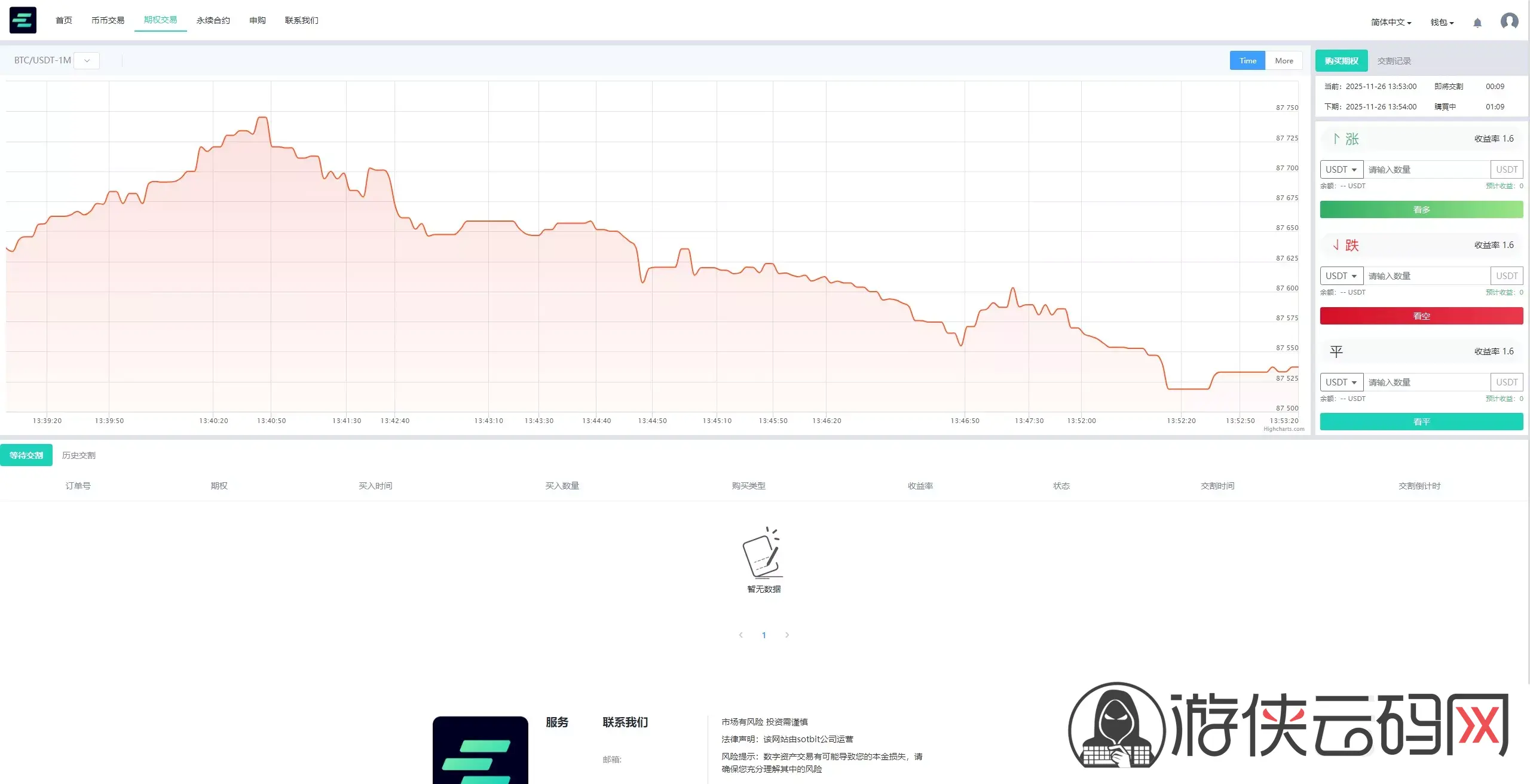This screenshot has height=784, width=1530.
Task: Click the rise (涨) arrow icon
Action: (1336, 139)
